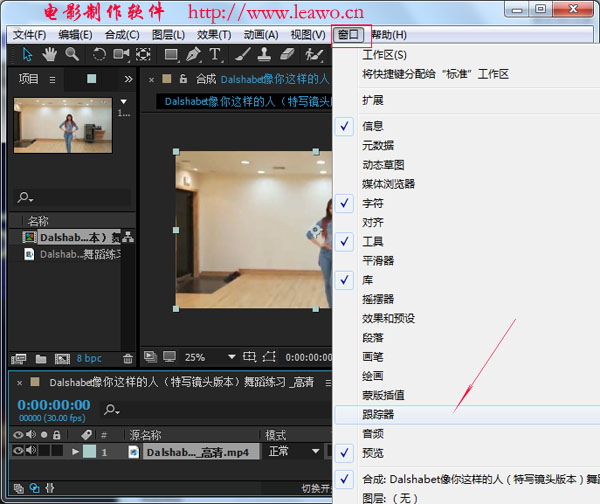This screenshot has height=504, width=600.
Task: Choose 跟踪器 from window menu
Action: (x=468, y=414)
